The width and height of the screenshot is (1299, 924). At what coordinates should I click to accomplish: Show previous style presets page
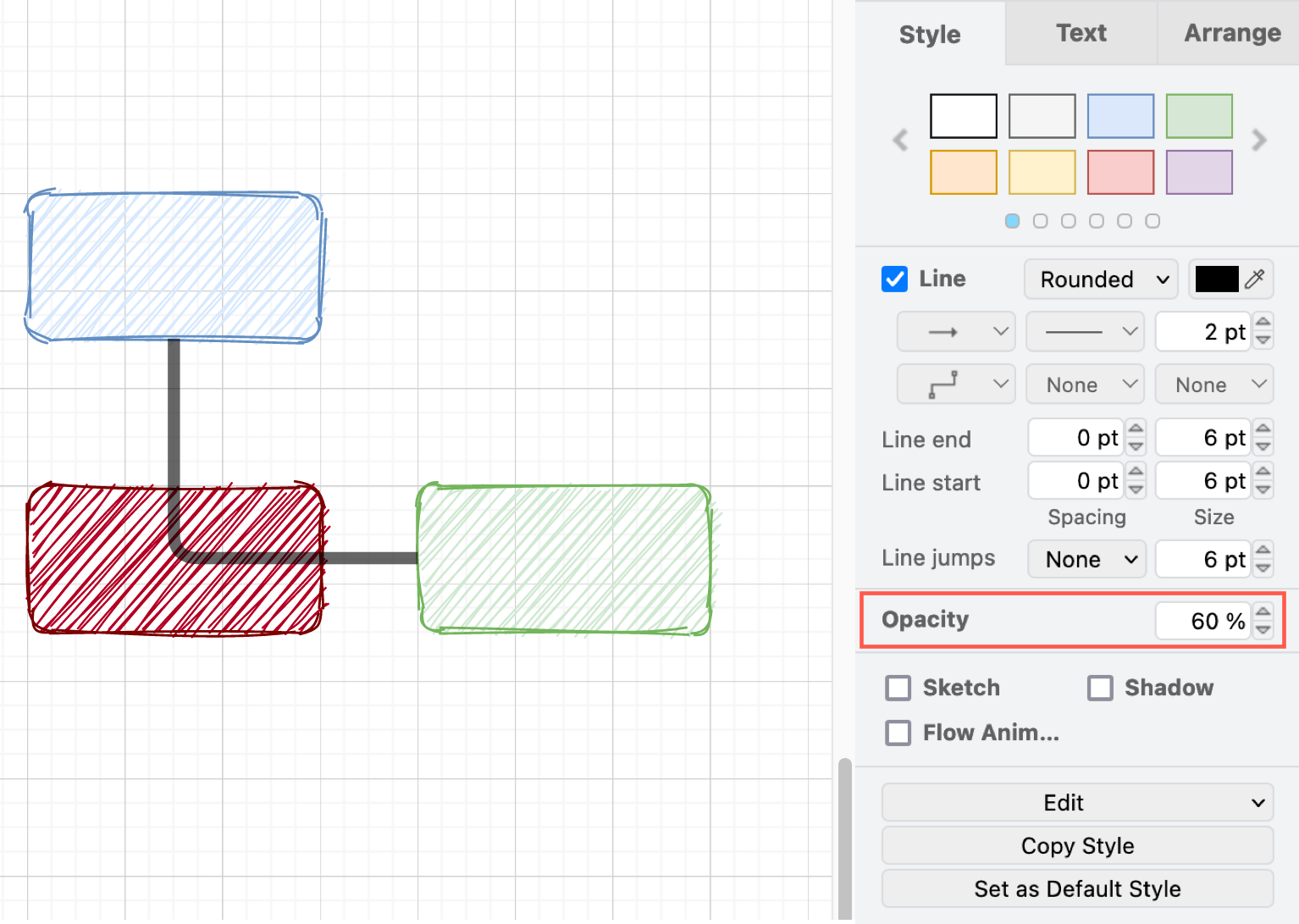(x=899, y=140)
